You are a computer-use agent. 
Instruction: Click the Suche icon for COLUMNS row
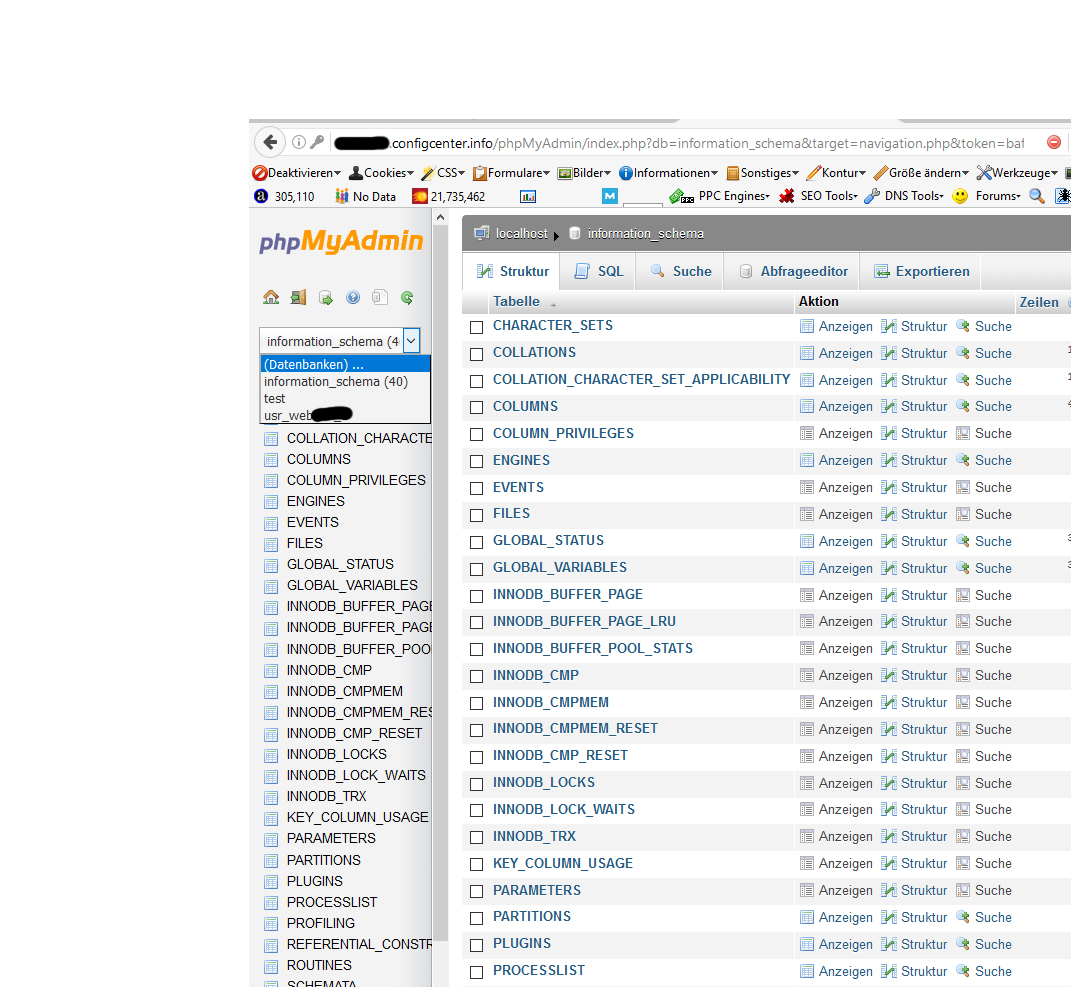click(963, 406)
